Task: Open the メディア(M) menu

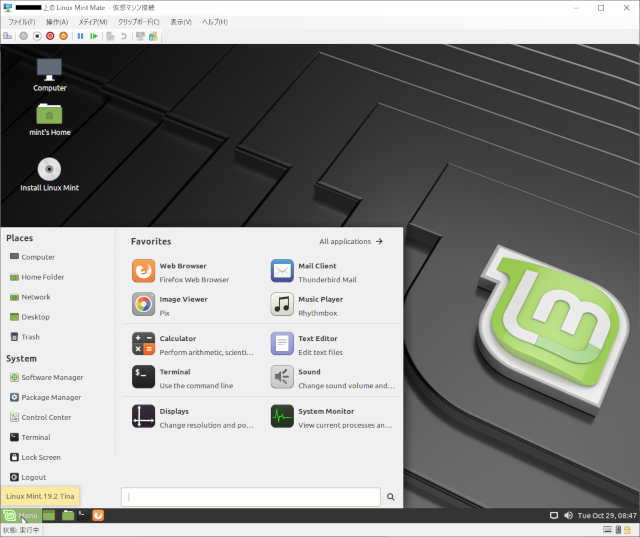Action: click(93, 22)
